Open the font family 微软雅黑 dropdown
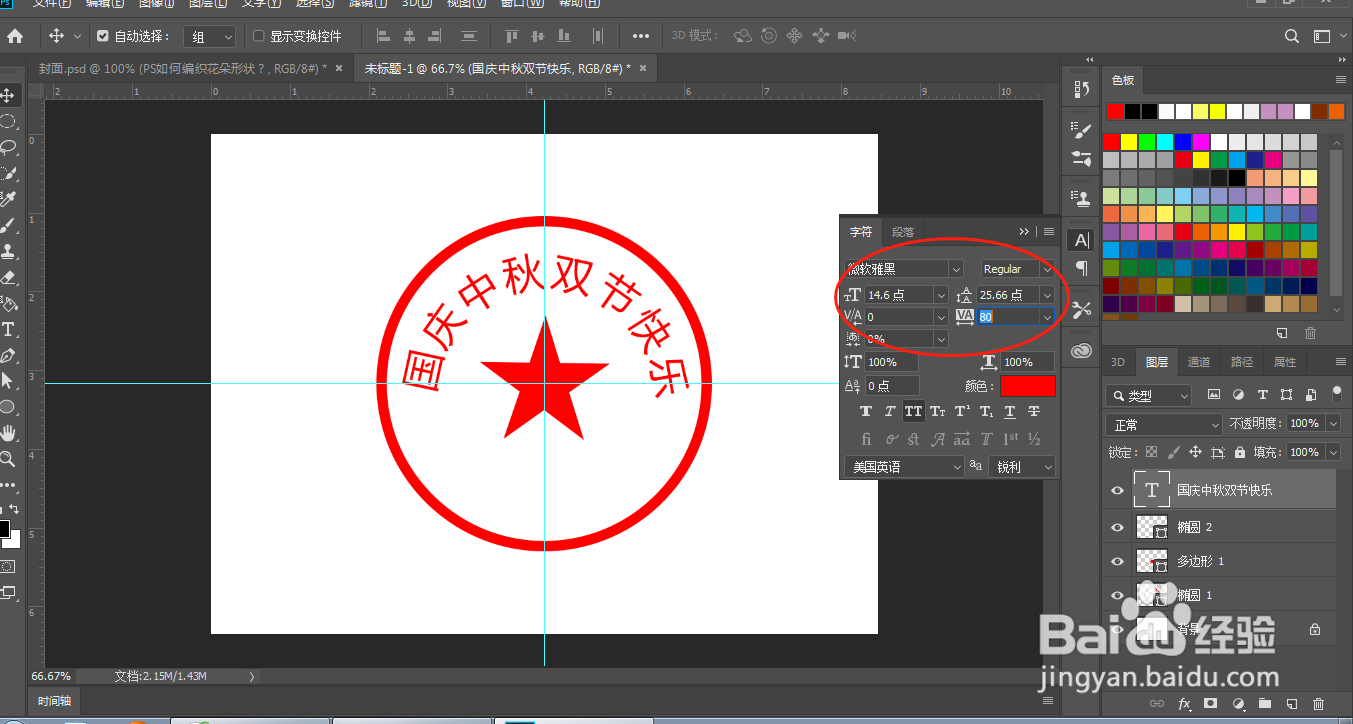Screen dimensions: 1353x724 pyautogui.click(x=956, y=269)
